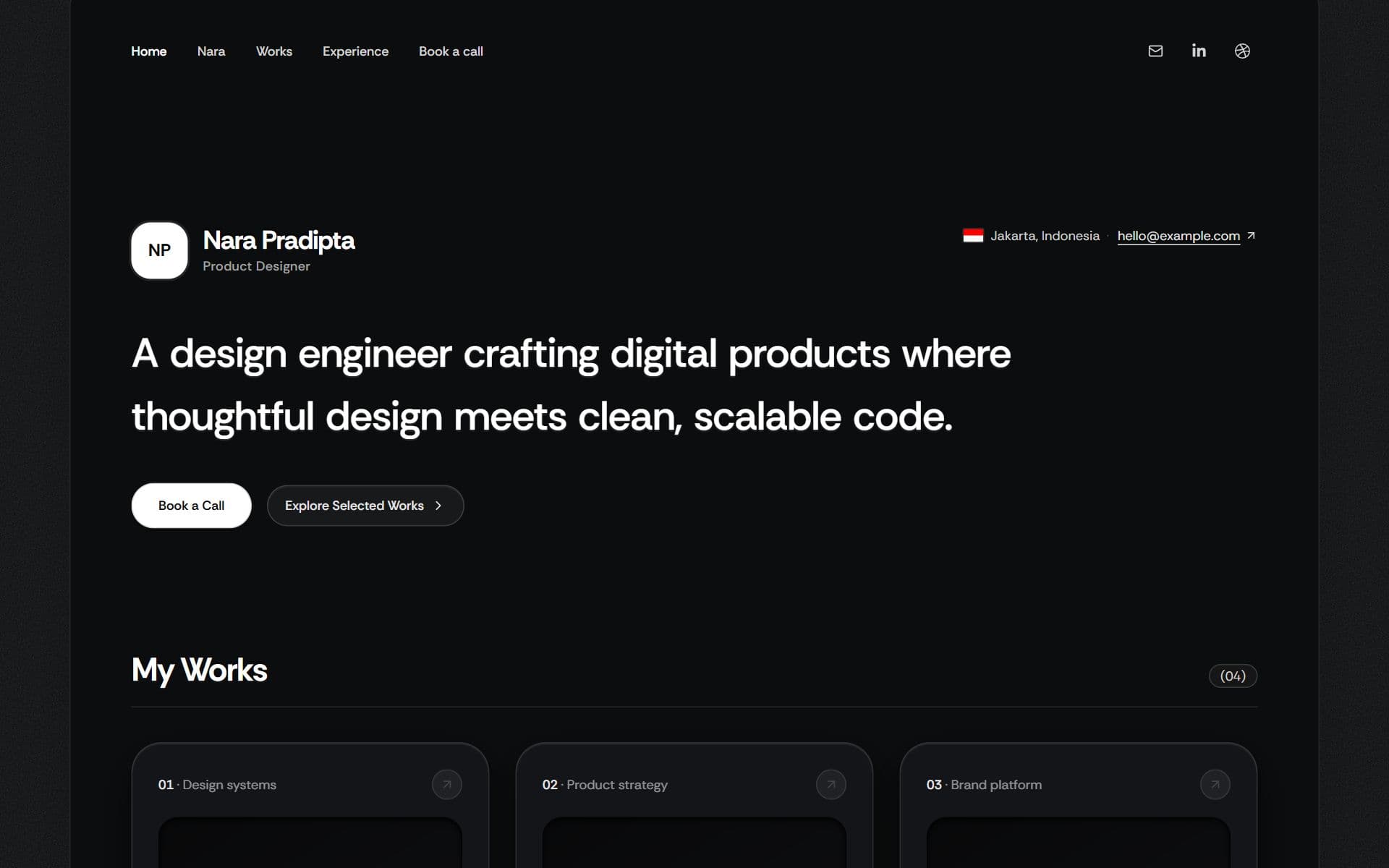This screenshot has width=1389, height=868.
Task: Click the white Book a Call button
Action: coord(192,506)
